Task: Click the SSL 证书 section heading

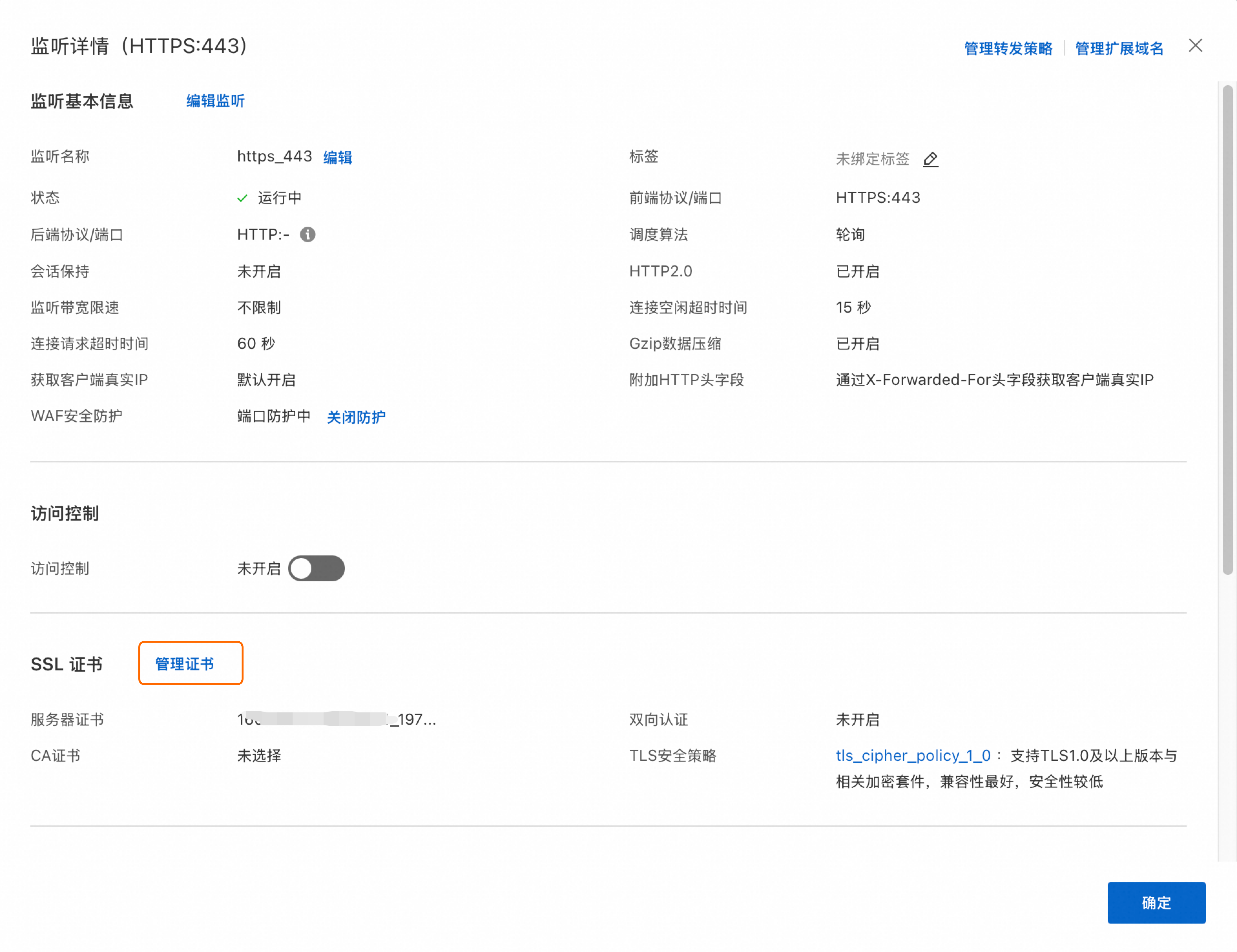Action: pyautogui.click(x=67, y=664)
